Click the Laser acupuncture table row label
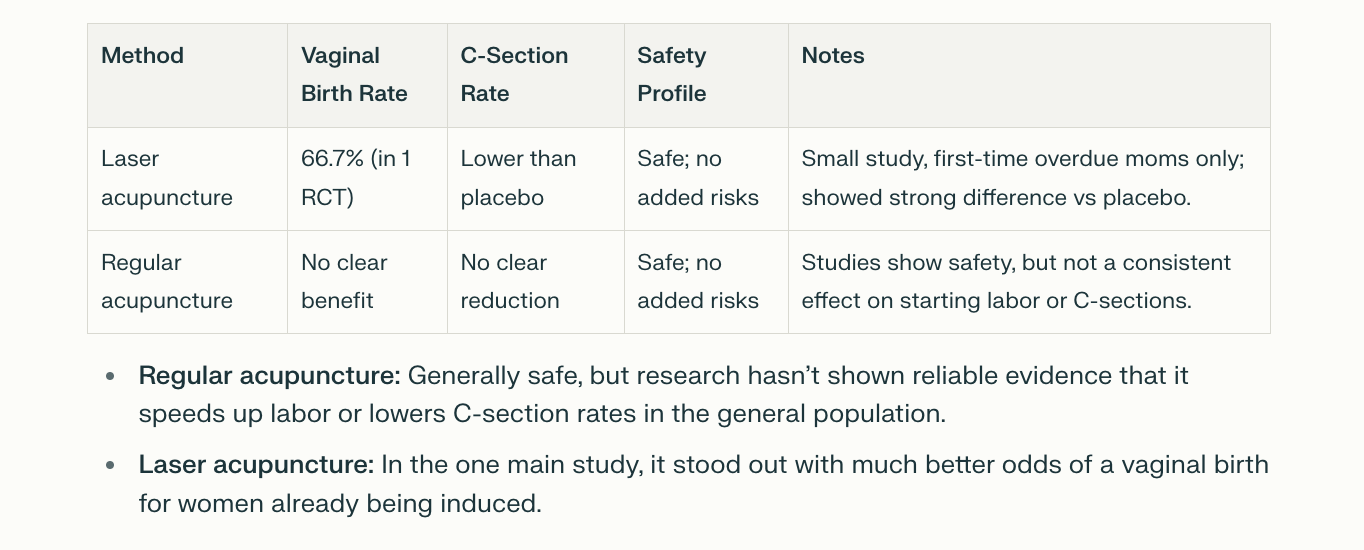 pyautogui.click(x=167, y=178)
